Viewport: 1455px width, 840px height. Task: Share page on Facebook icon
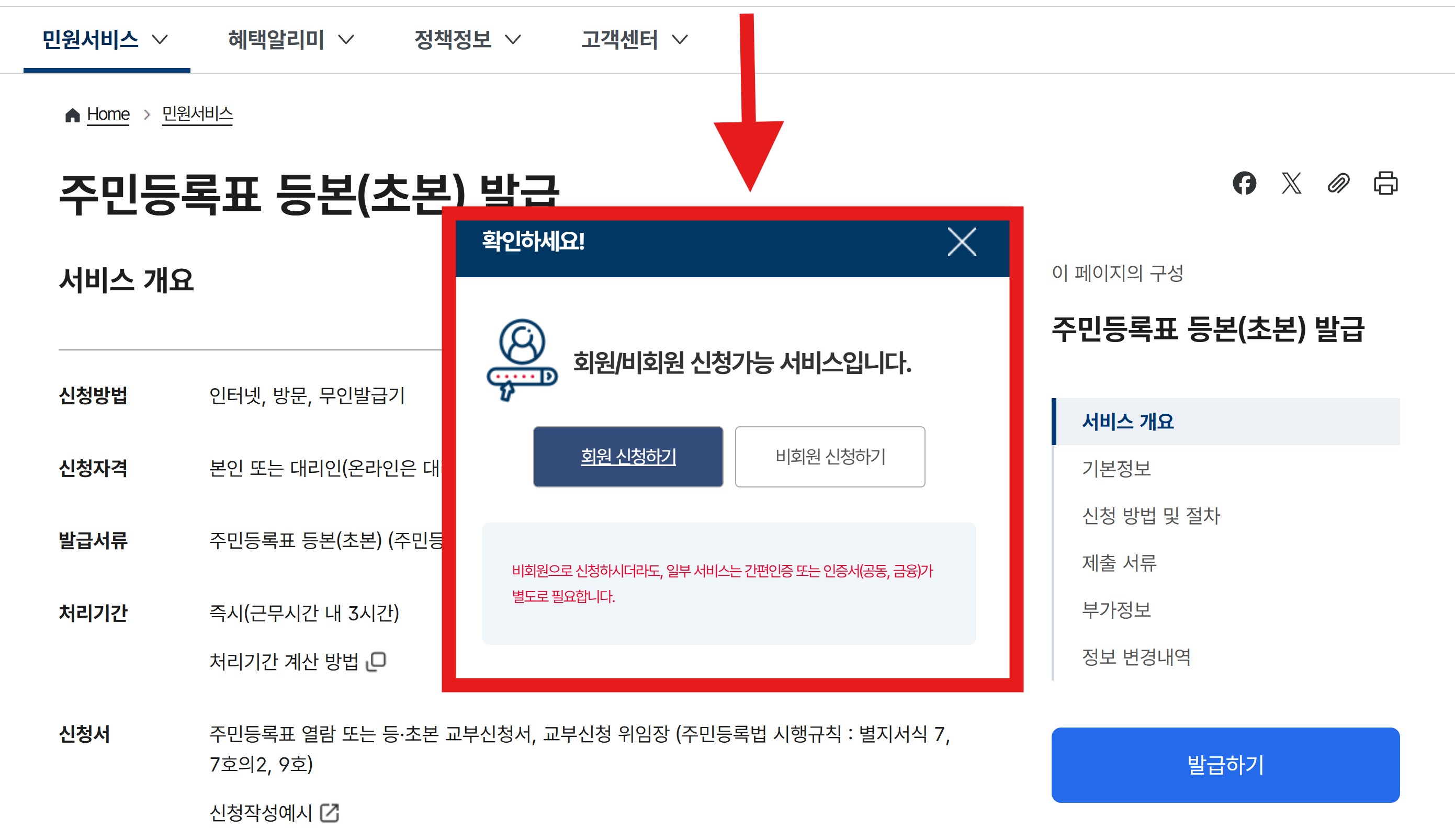tap(1244, 184)
